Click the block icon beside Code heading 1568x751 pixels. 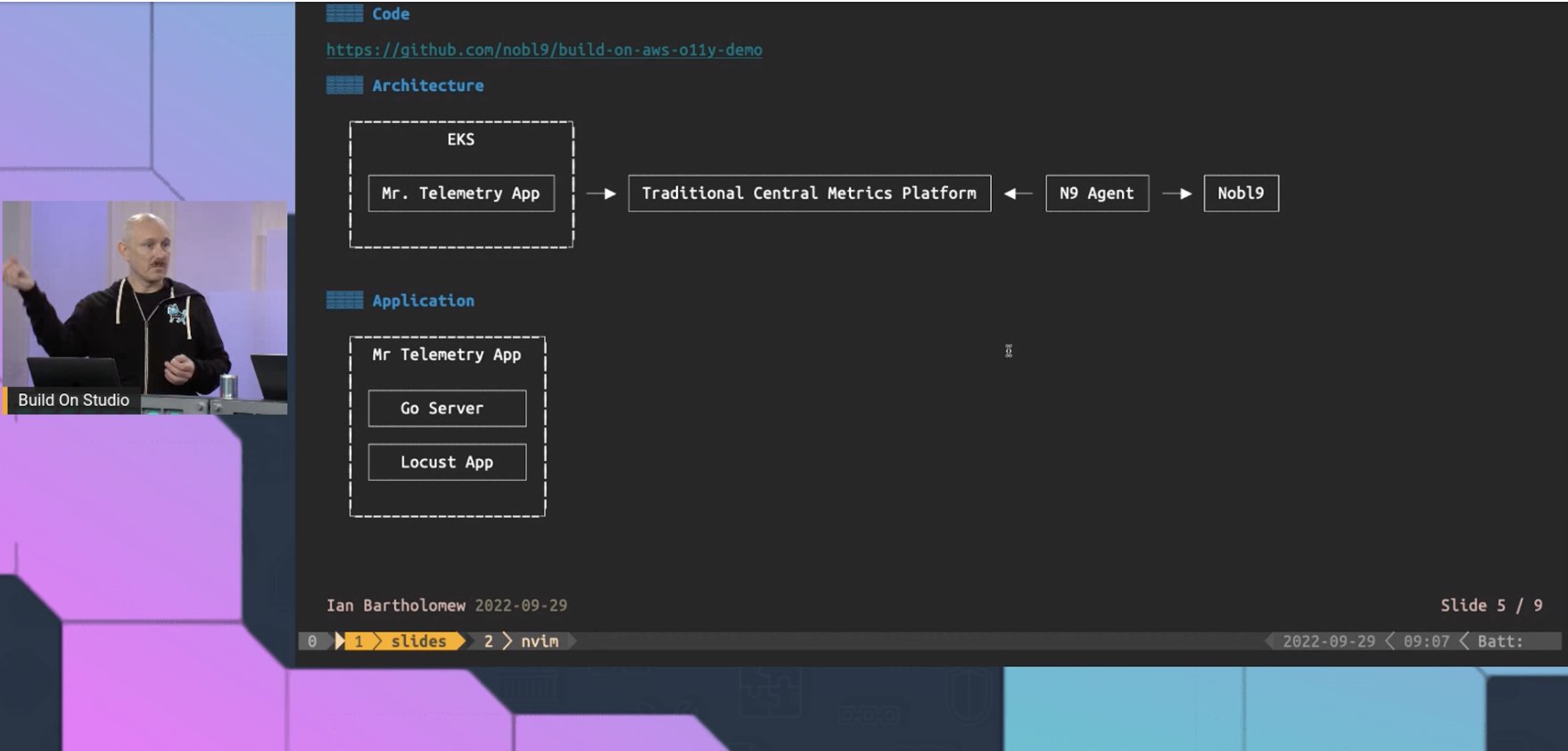click(x=344, y=14)
